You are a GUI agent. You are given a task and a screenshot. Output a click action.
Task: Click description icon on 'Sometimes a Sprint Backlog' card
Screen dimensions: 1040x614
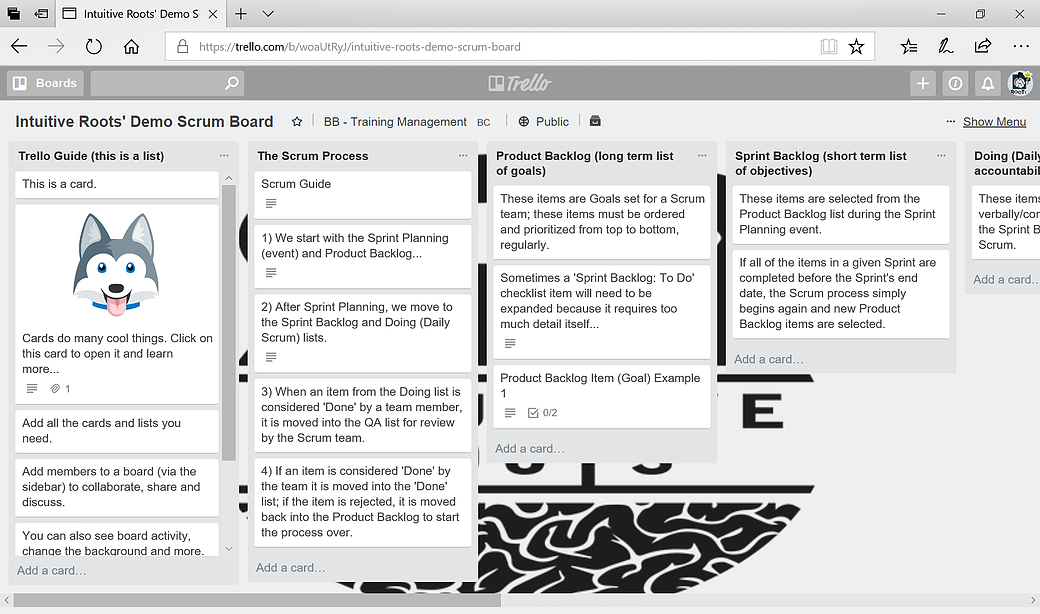point(510,343)
